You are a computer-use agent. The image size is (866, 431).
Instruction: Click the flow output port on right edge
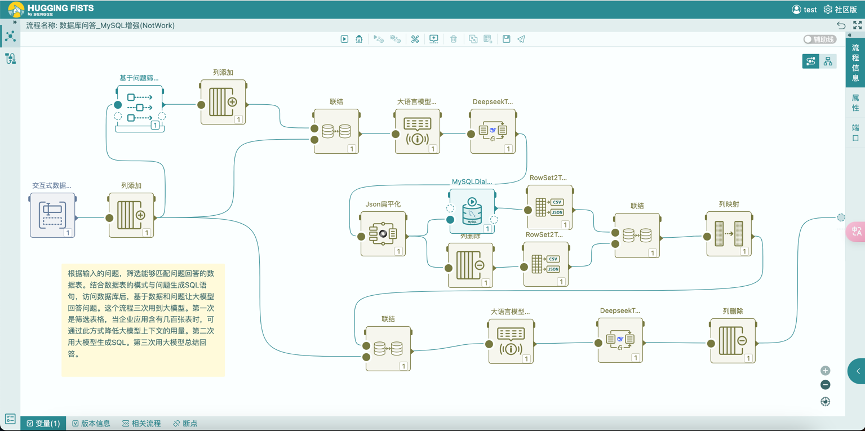point(841,217)
